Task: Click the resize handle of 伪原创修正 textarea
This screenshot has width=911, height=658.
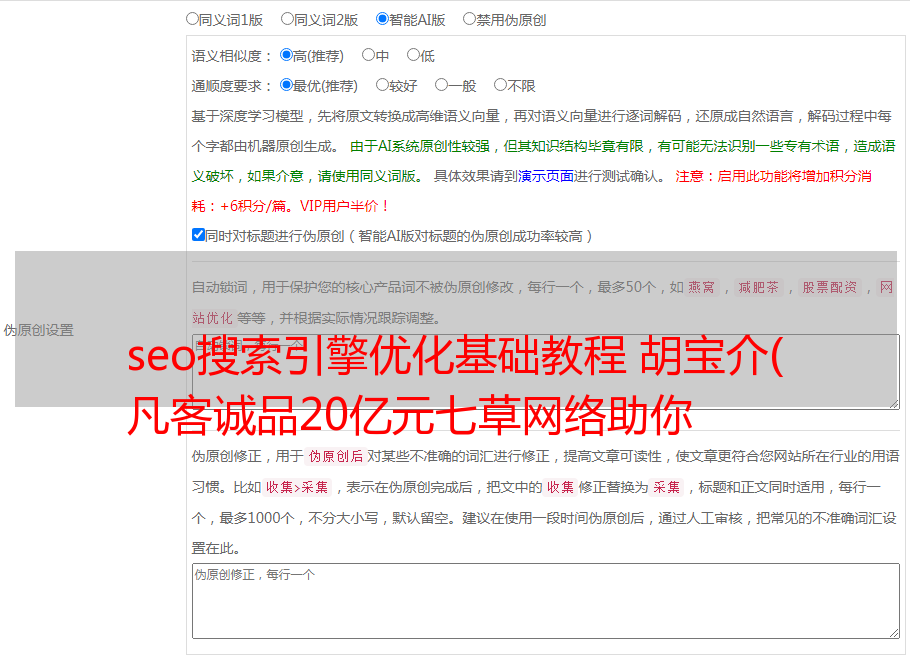Action: click(x=894, y=633)
